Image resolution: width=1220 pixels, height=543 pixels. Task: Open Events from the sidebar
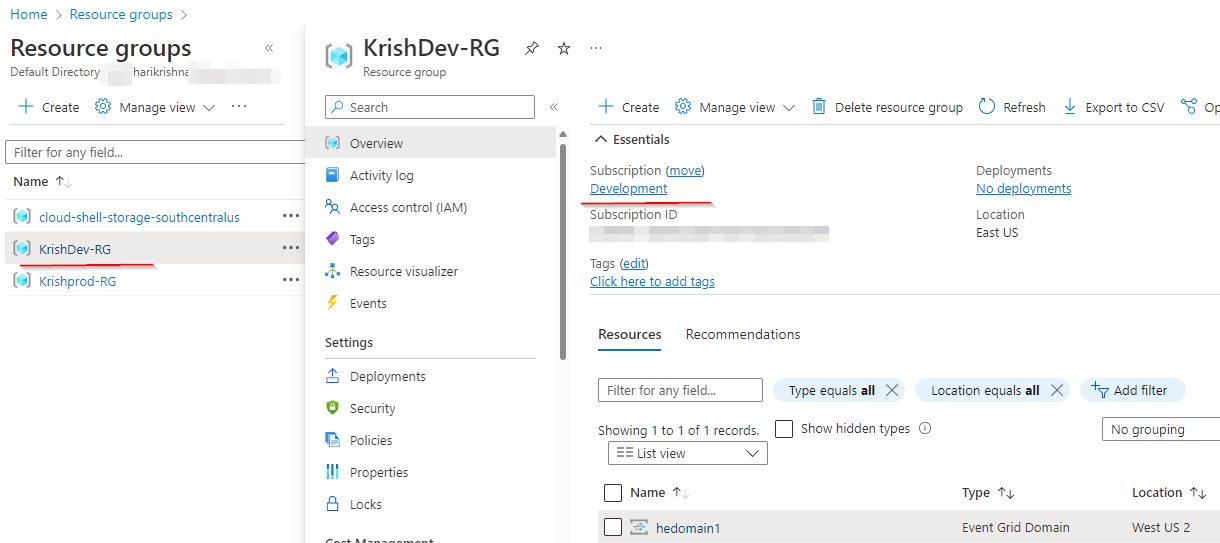point(368,303)
